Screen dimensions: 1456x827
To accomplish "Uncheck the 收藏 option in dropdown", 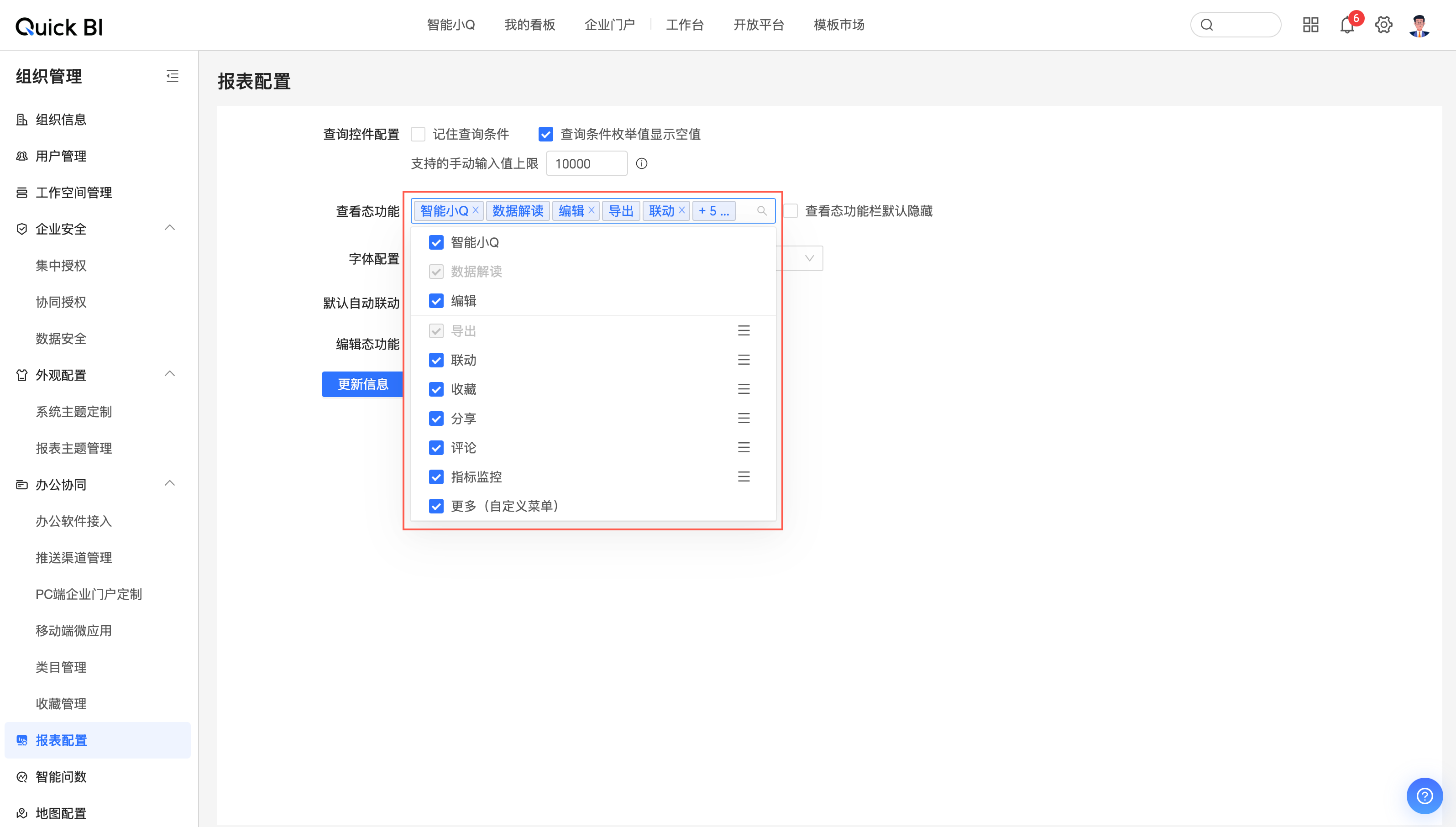I will coord(436,390).
